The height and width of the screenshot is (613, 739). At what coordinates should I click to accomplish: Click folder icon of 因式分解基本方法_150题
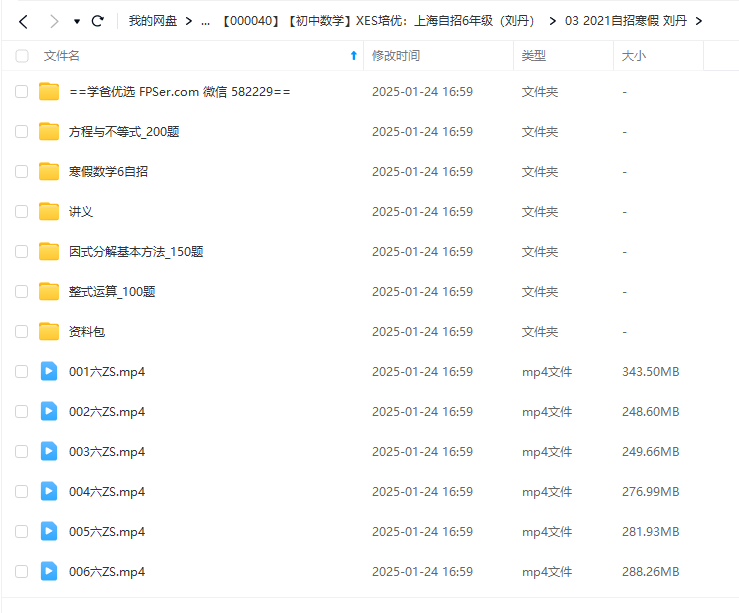(x=49, y=252)
